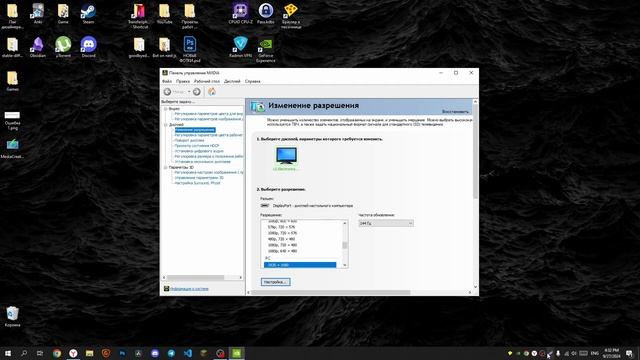
Task: Click the main panel vertical scrollbar thumb
Action: pos(475,151)
